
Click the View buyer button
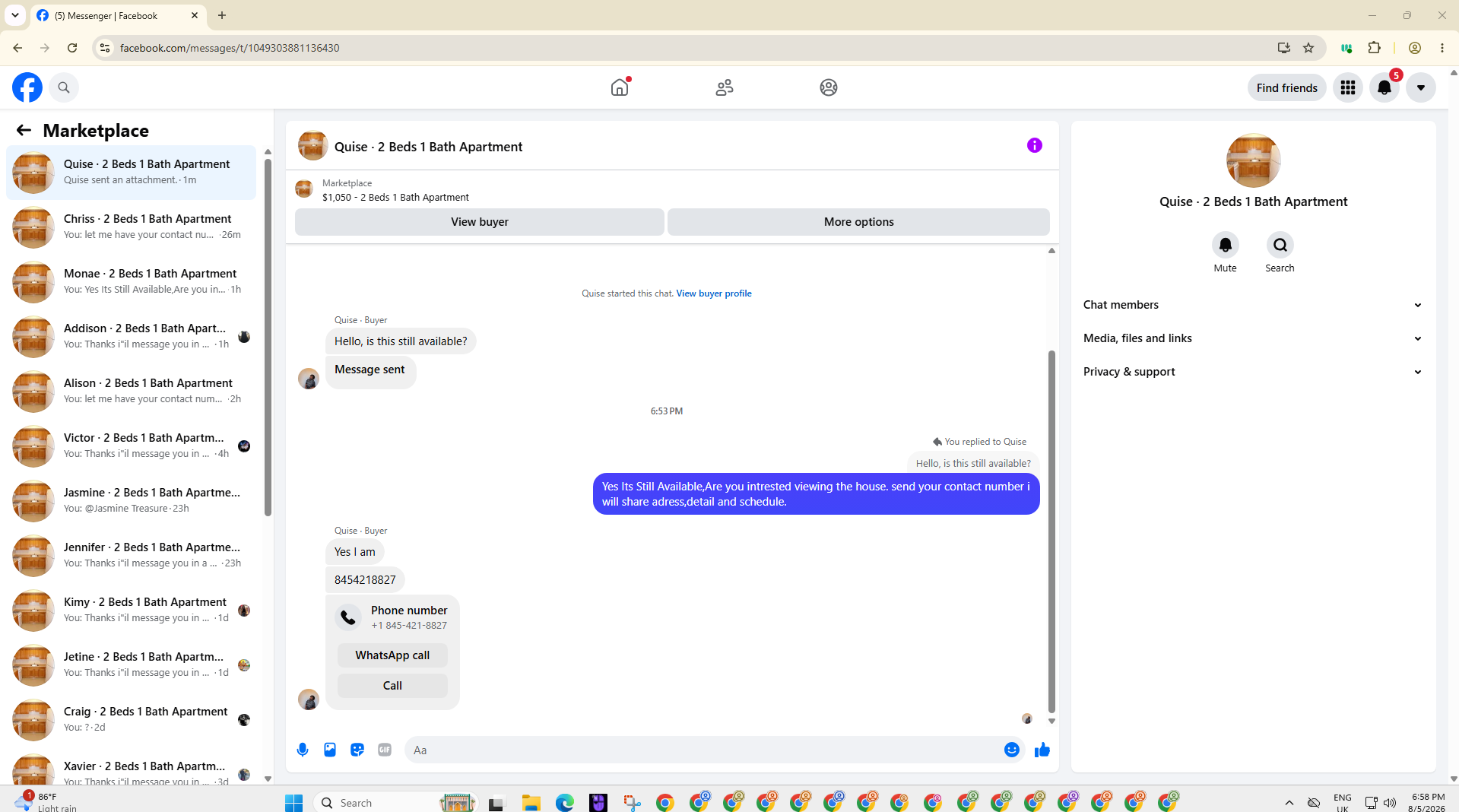(480, 221)
